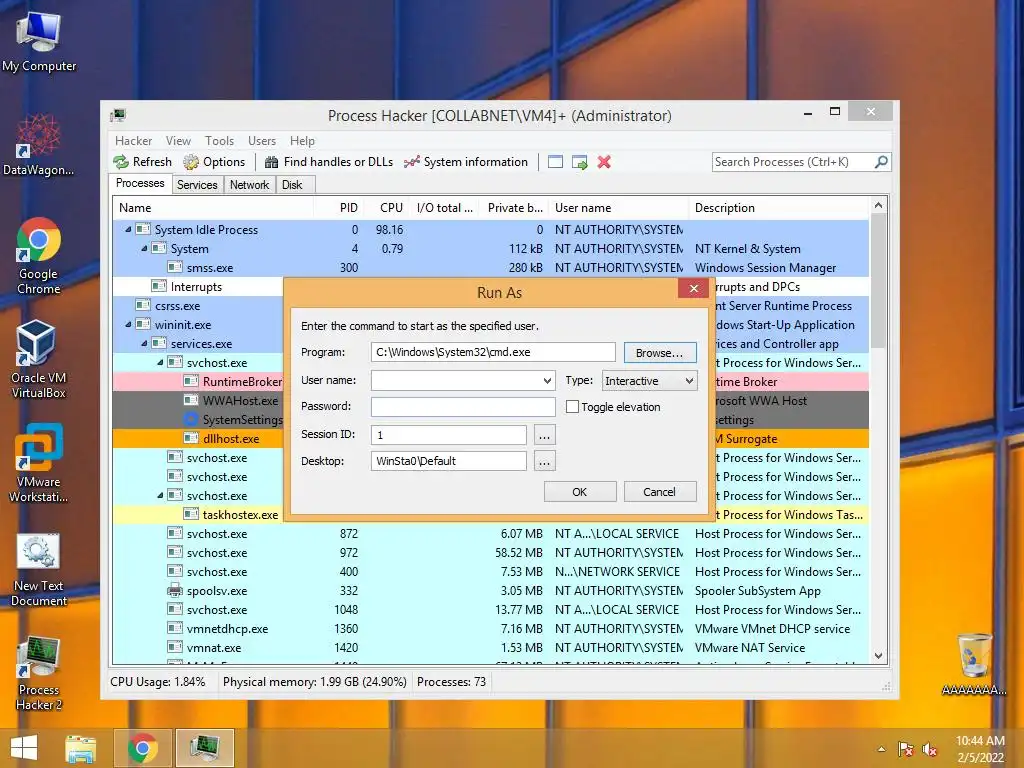
Task: Click the find window toolbar icon
Action: (555, 162)
